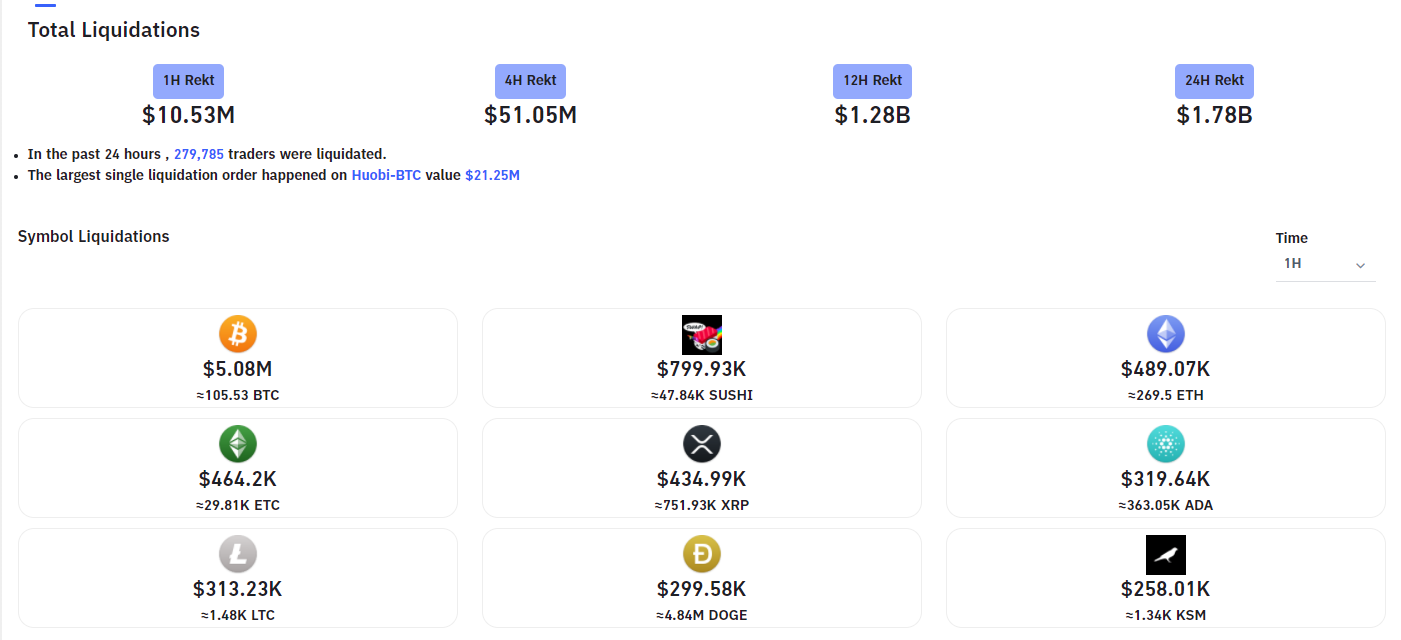Image resolution: width=1401 pixels, height=640 pixels.
Task: Click the XRP black circle icon
Action: 701,444
